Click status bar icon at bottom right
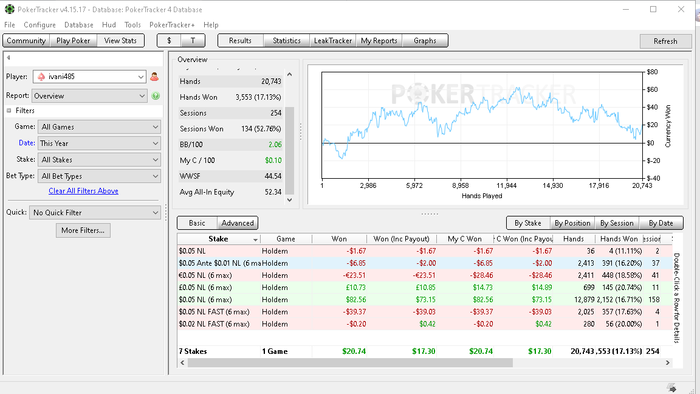 [672, 388]
